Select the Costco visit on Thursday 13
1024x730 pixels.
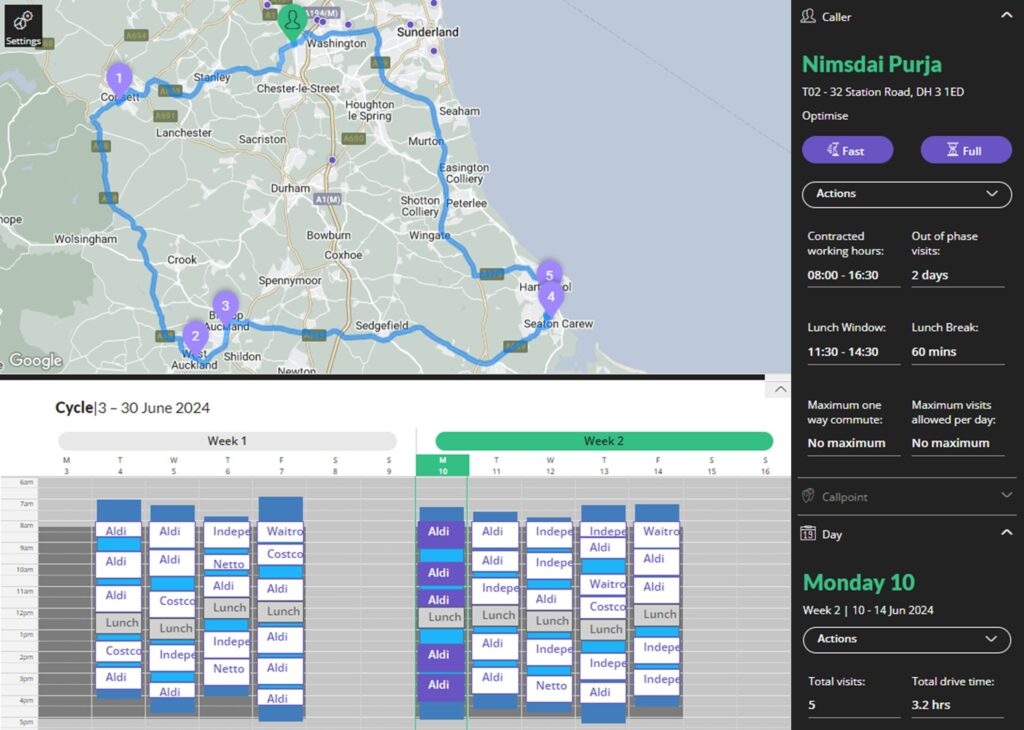coord(603,607)
